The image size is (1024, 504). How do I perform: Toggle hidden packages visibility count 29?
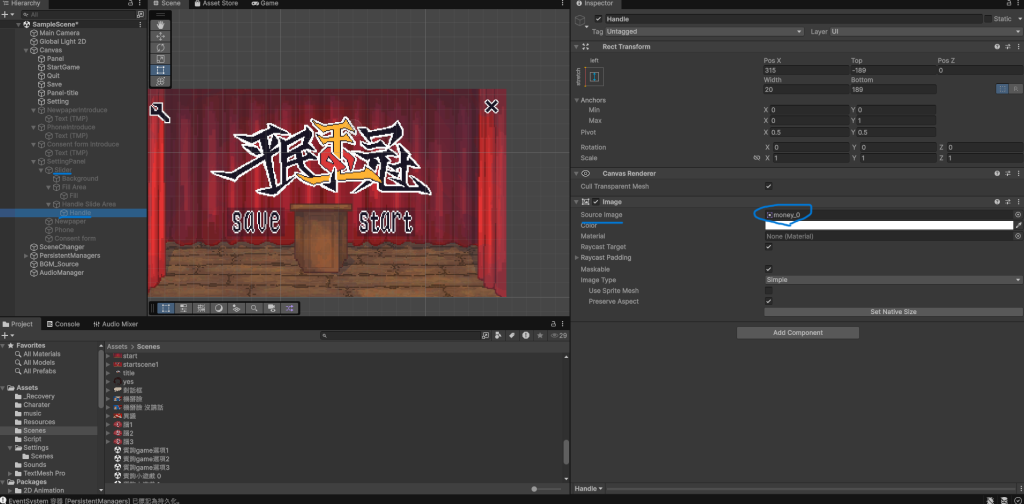(558, 335)
